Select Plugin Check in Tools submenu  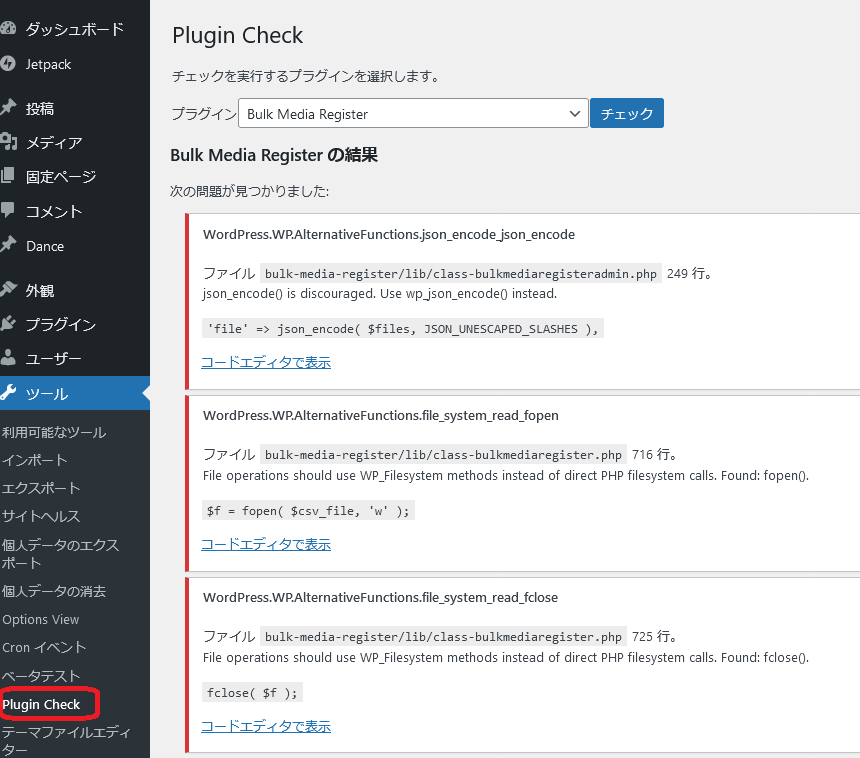click(x=41, y=704)
